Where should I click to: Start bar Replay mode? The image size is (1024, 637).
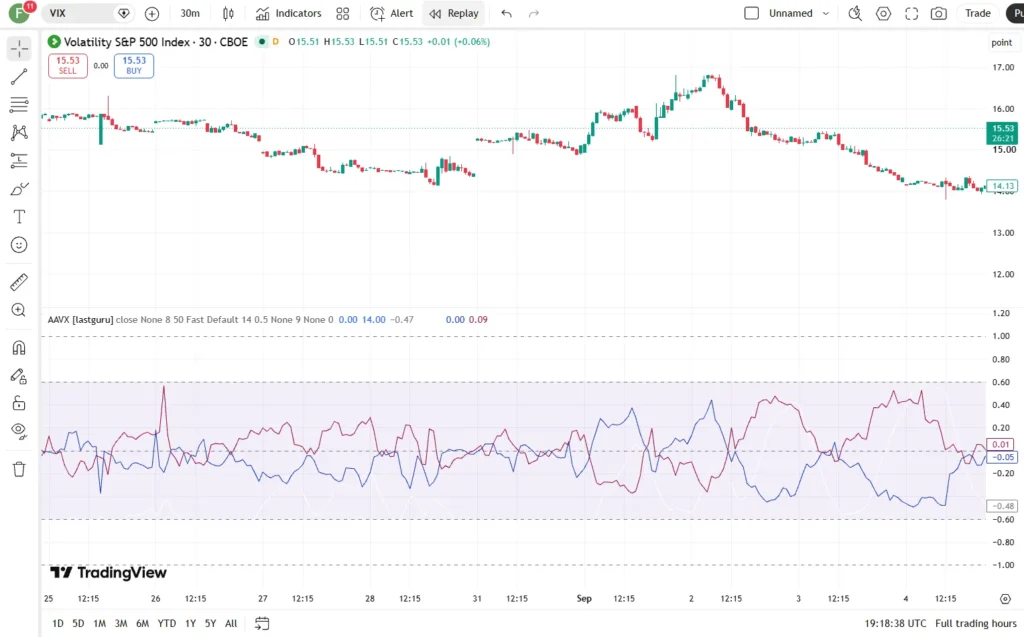[454, 13]
